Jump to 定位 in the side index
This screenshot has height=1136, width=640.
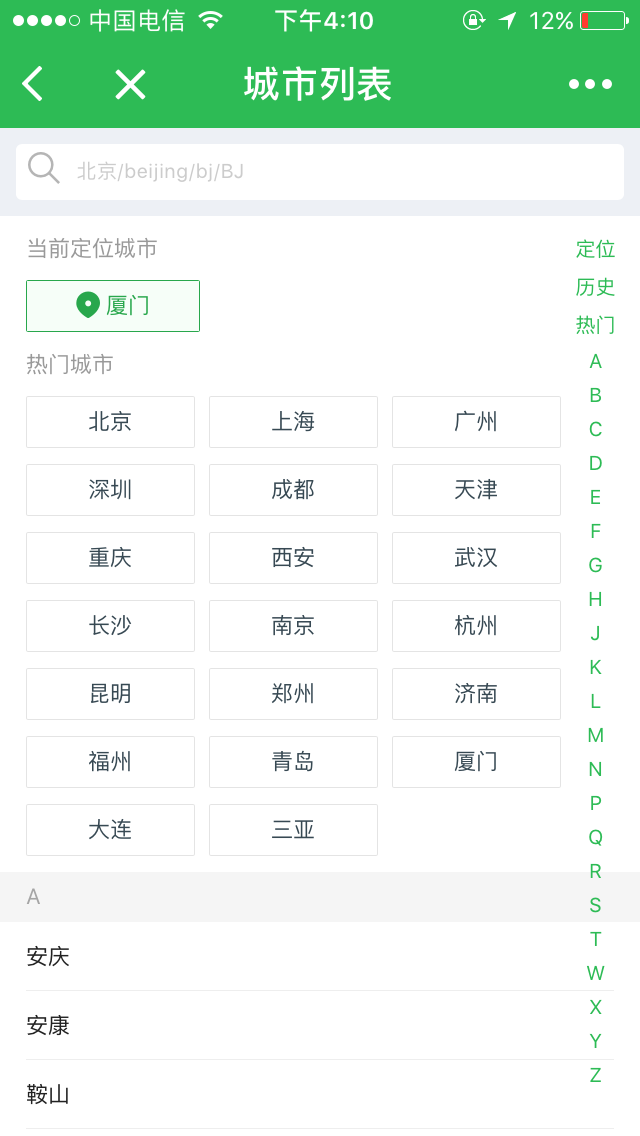point(595,249)
